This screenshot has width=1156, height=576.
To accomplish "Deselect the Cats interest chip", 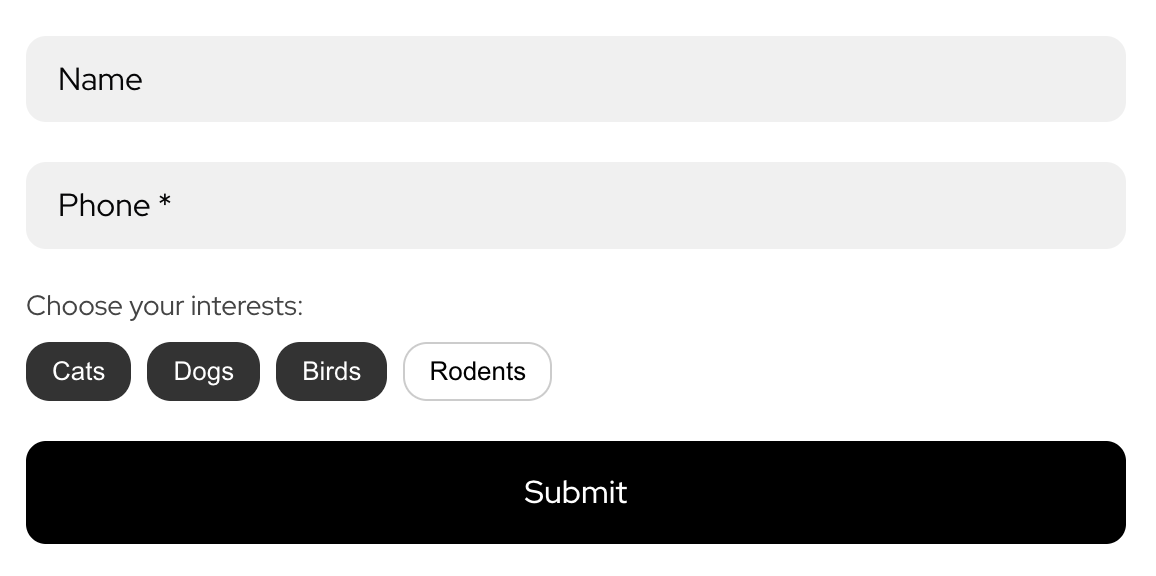I will (78, 371).
